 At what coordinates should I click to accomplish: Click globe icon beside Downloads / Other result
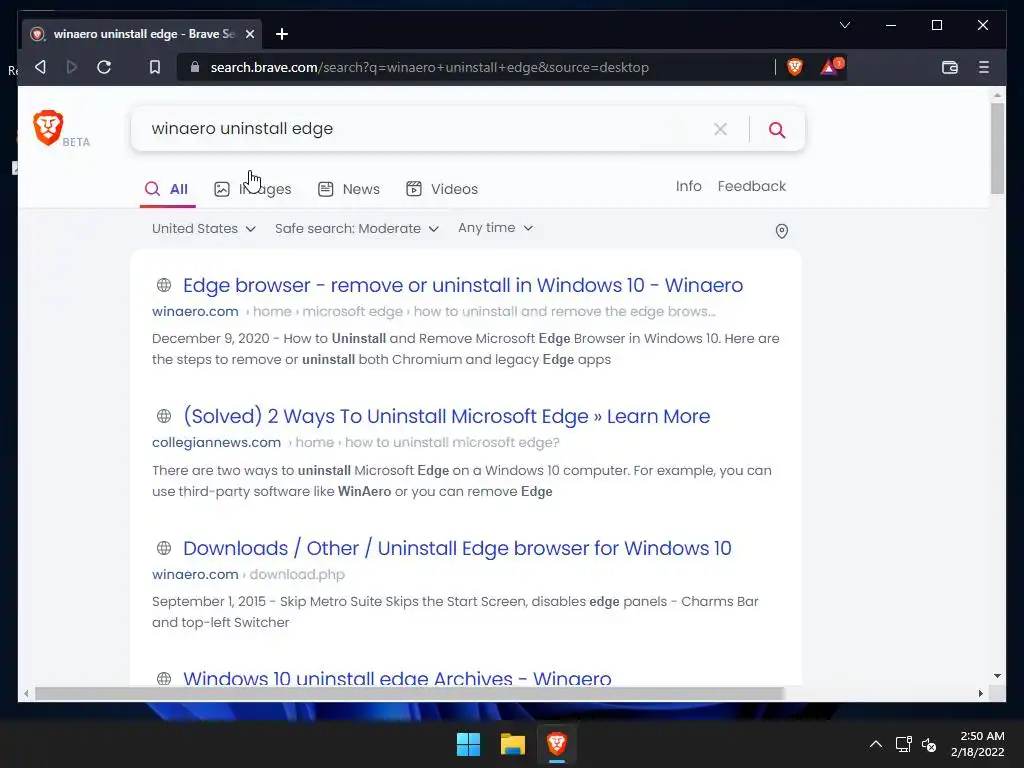point(164,548)
